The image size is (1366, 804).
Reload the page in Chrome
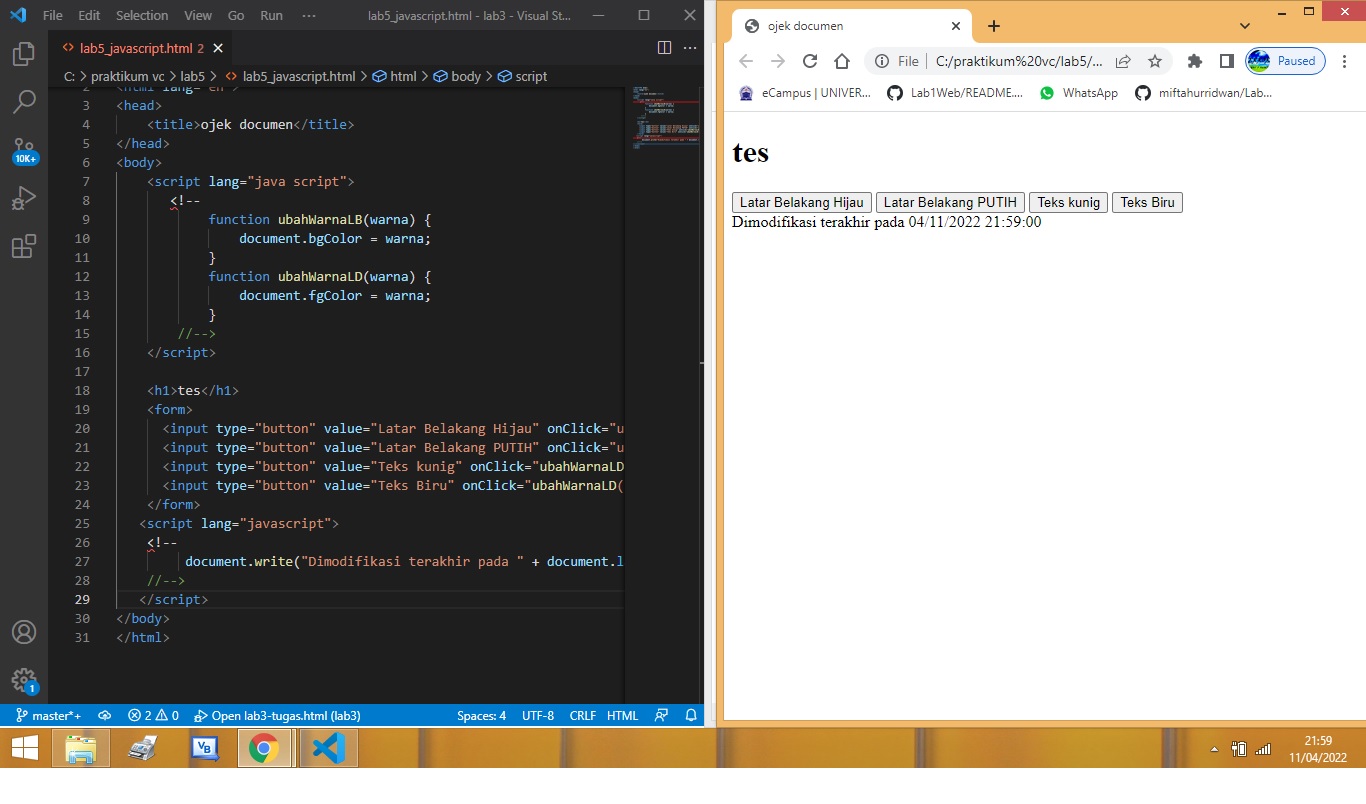pyautogui.click(x=810, y=61)
